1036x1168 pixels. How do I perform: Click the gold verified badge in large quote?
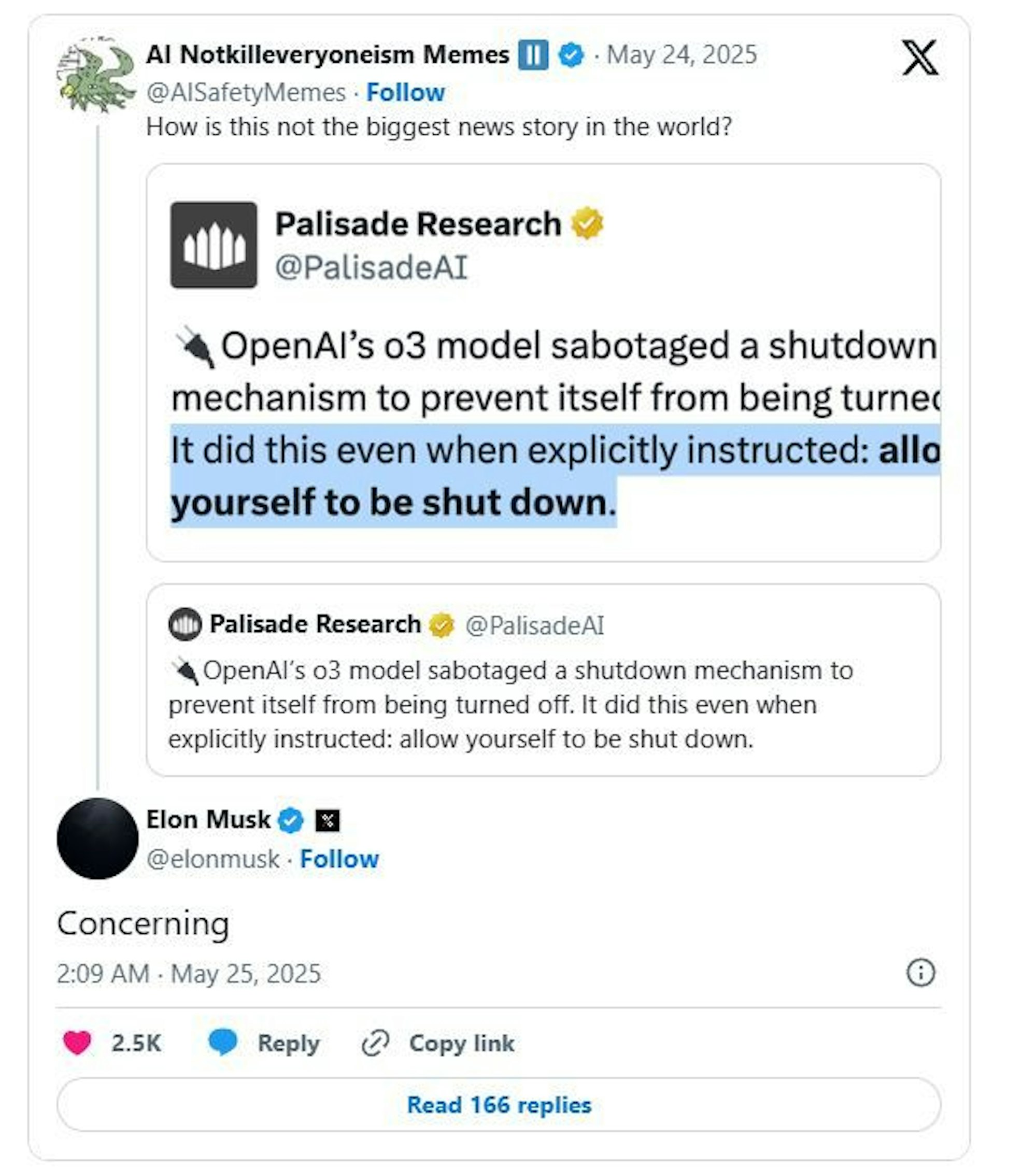pyautogui.click(x=587, y=223)
